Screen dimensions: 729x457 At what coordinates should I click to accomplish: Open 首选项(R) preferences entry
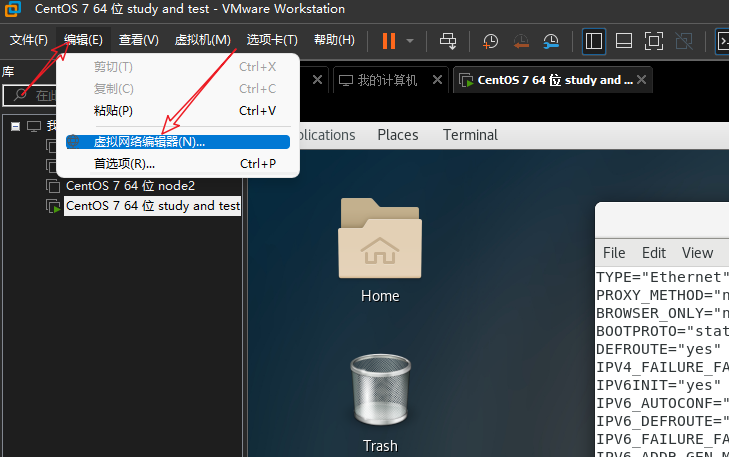click(x=178, y=164)
